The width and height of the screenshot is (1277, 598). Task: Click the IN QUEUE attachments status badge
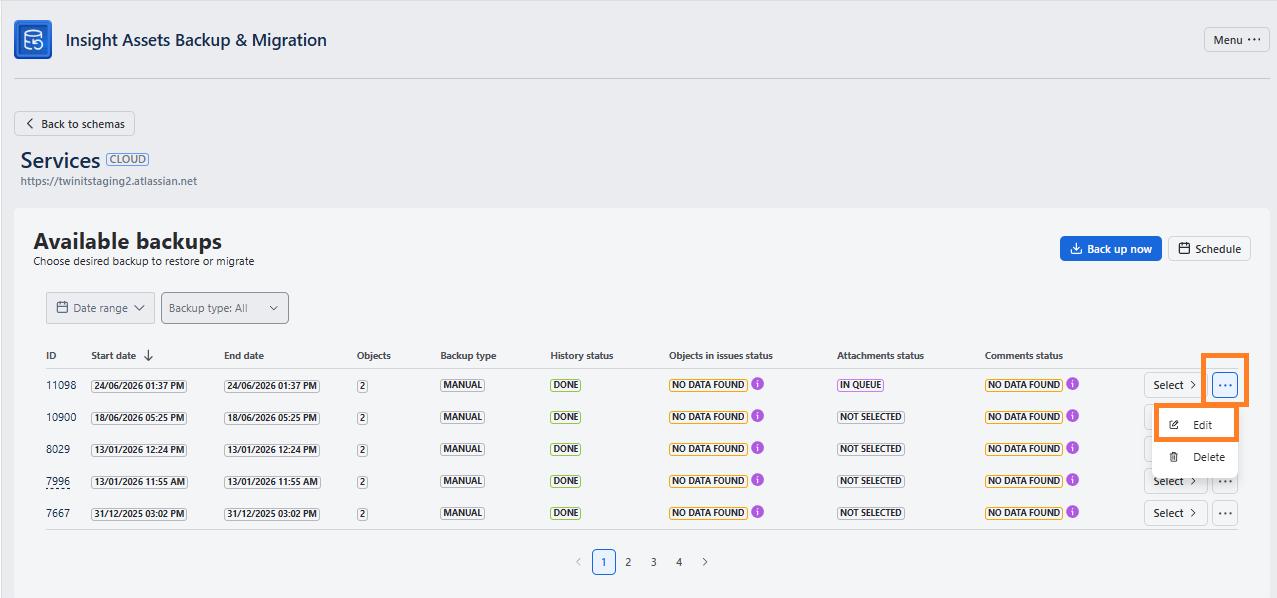(861, 385)
